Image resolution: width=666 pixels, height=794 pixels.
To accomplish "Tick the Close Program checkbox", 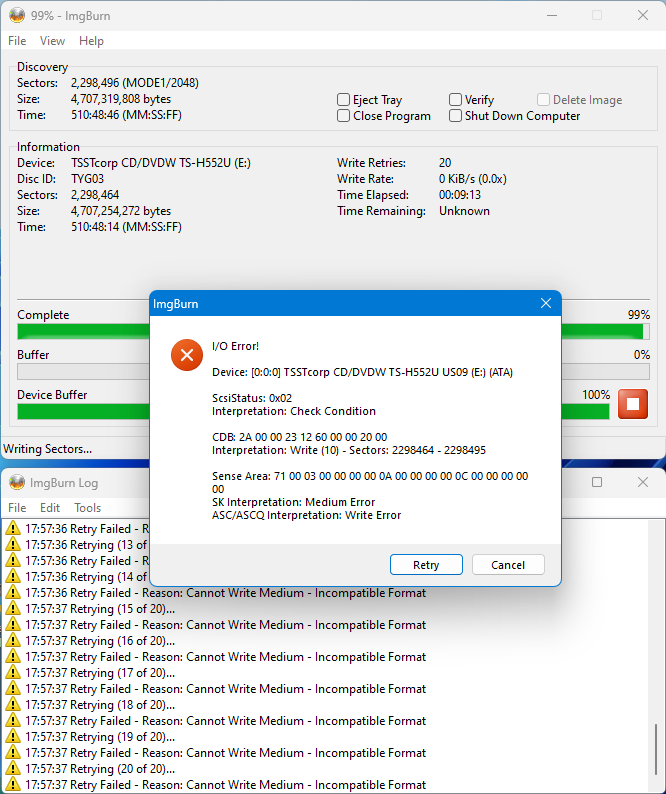I will (x=343, y=116).
